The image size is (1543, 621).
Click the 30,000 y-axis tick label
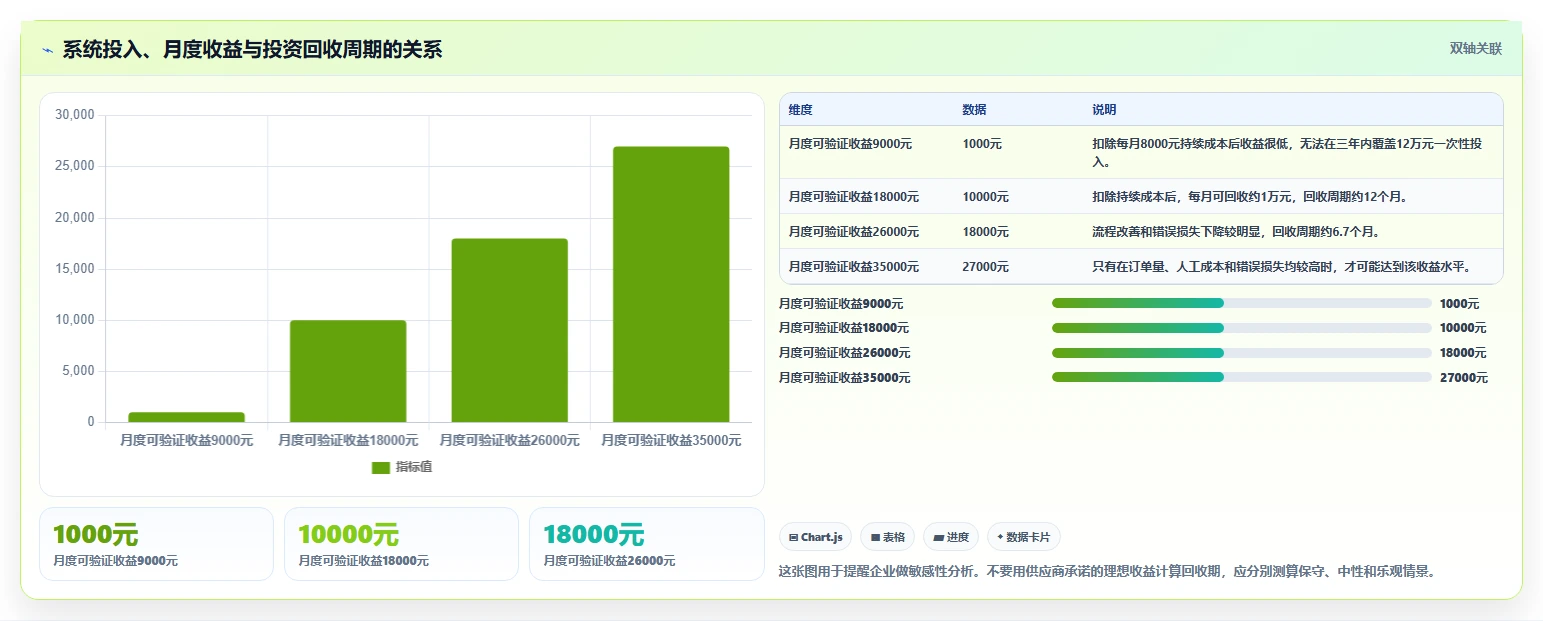74,115
